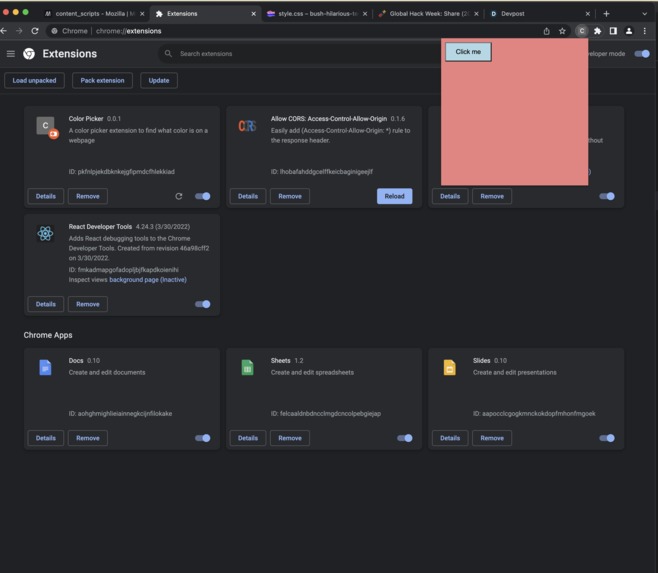
Task: Toggle the Docs app switch
Action: [203, 438]
